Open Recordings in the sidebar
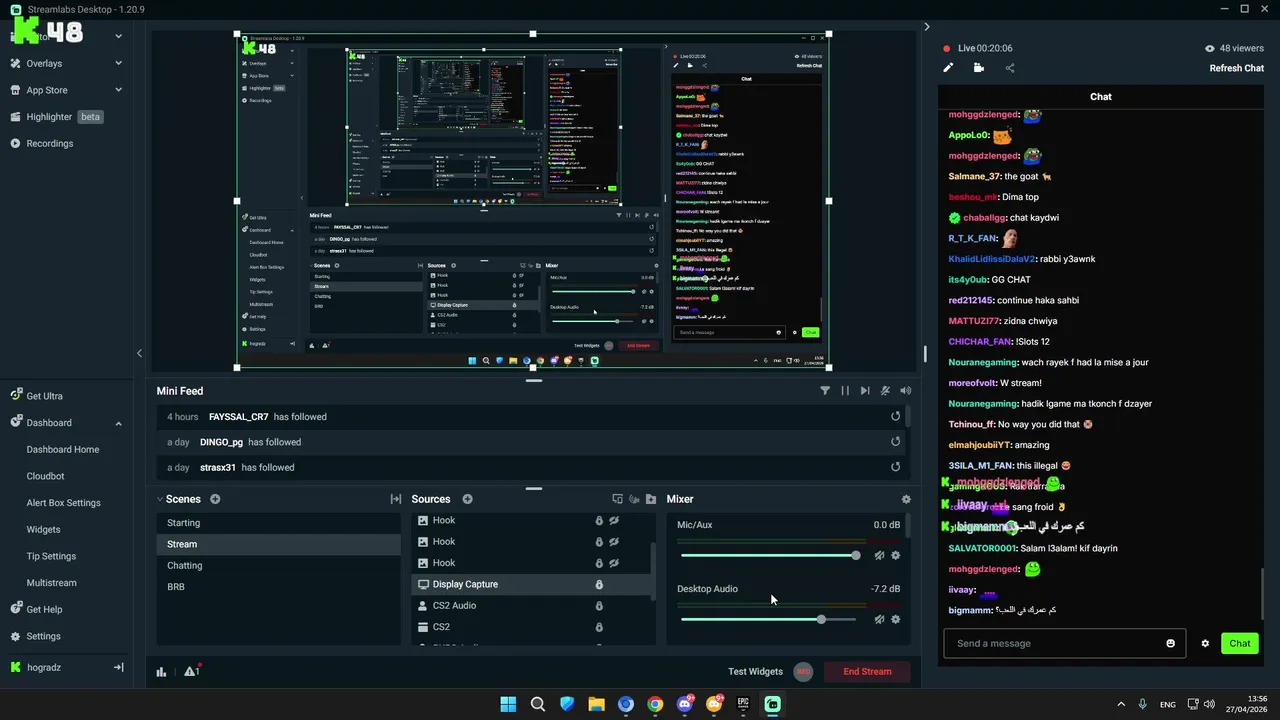The height and width of the screenshot is (720, 1280). click(50, 143)
